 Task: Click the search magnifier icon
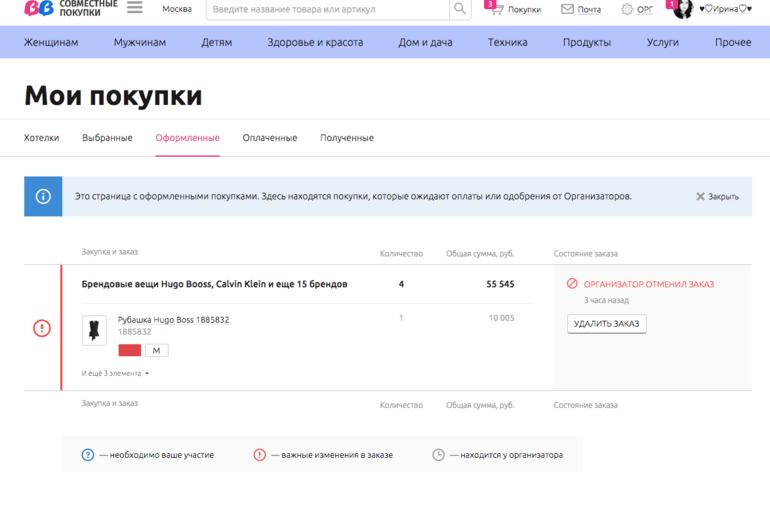pyautogui.click(x=459, y=9)
